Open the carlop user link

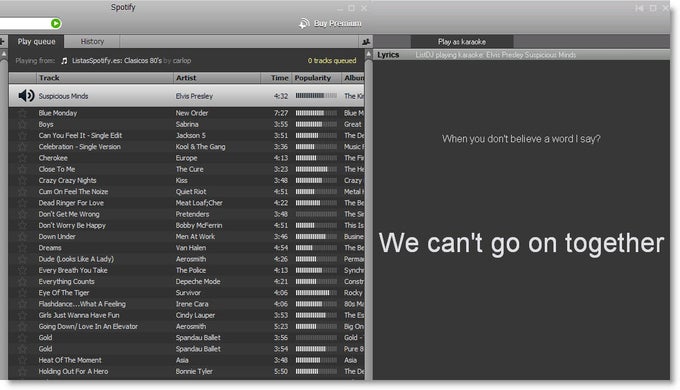tap(182, 61)
